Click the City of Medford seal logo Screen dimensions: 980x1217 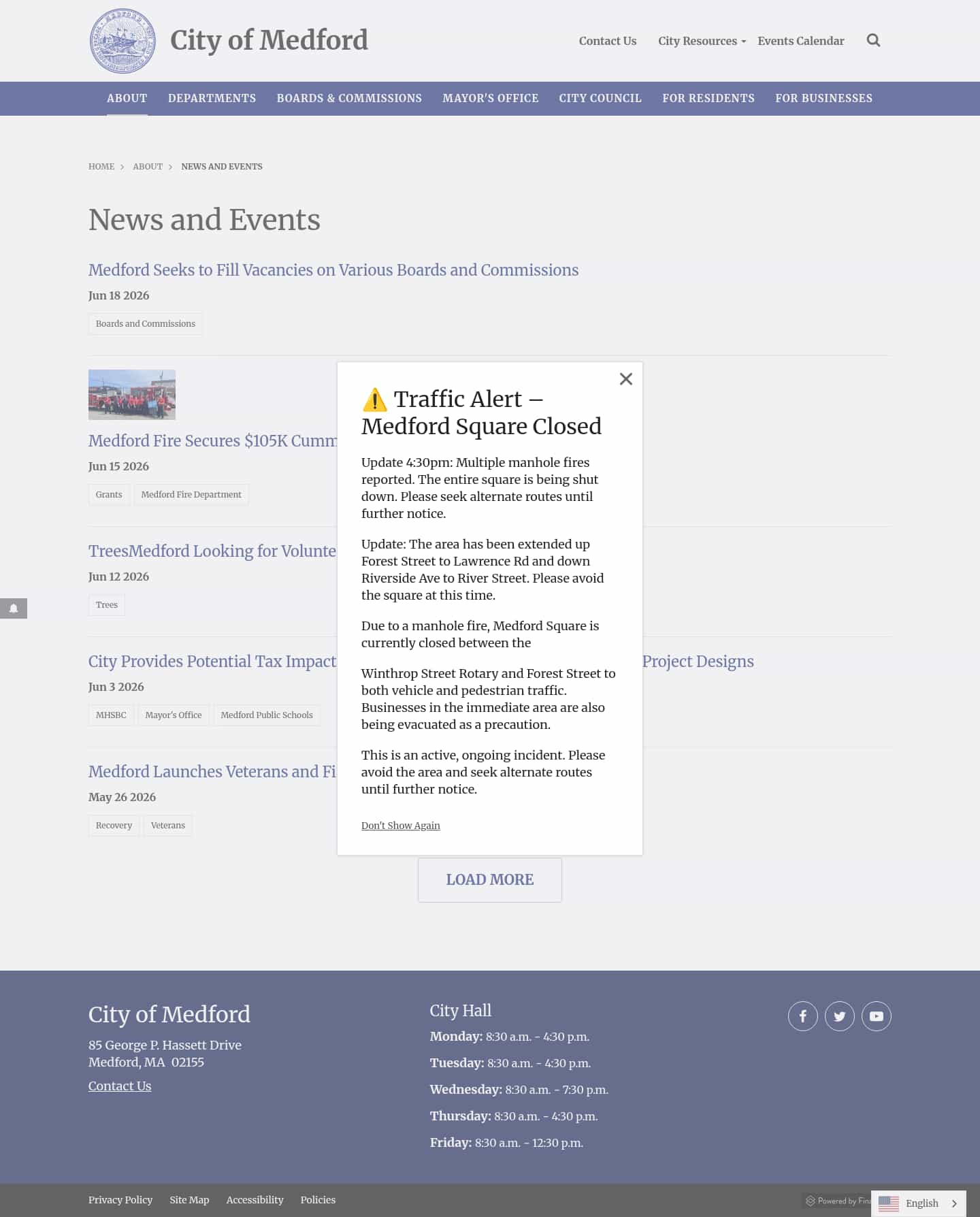(122, 41)
